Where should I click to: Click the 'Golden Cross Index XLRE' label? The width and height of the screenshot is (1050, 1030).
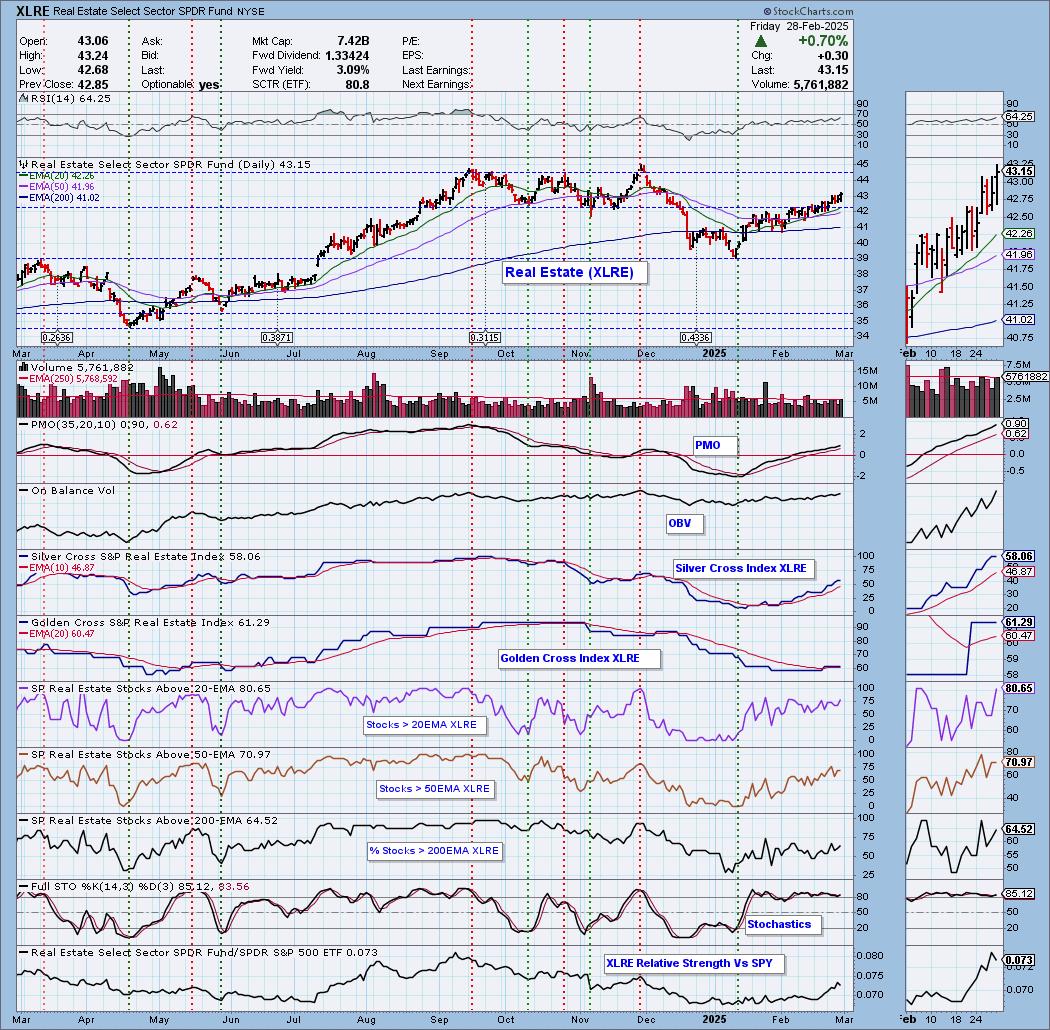(579, 658)
